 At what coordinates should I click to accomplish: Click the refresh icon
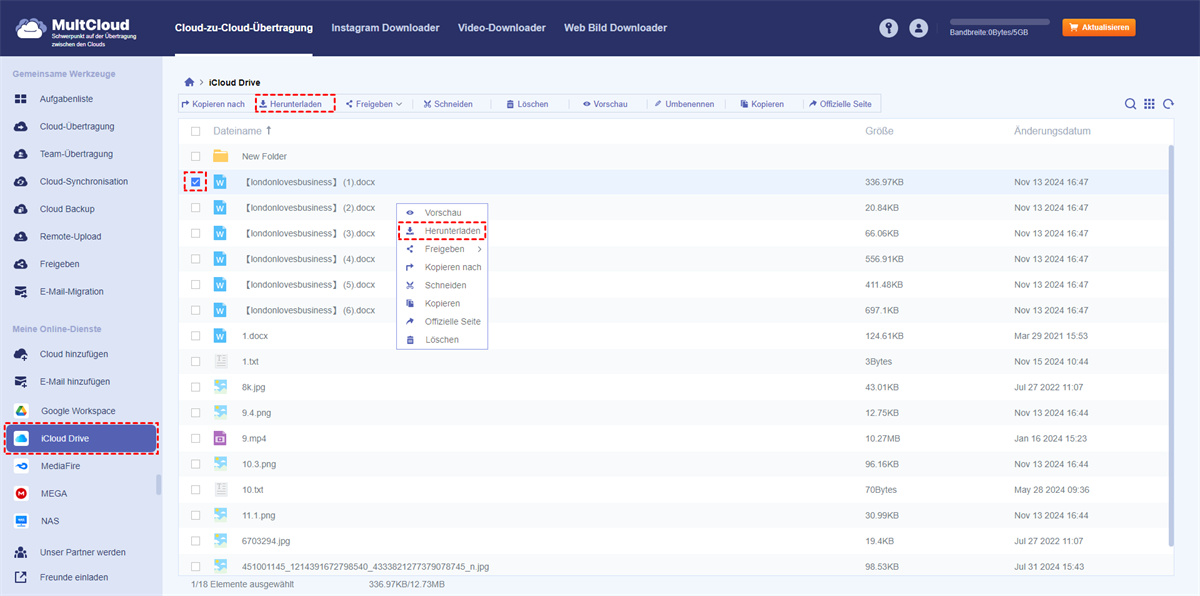pos(1167,104)
